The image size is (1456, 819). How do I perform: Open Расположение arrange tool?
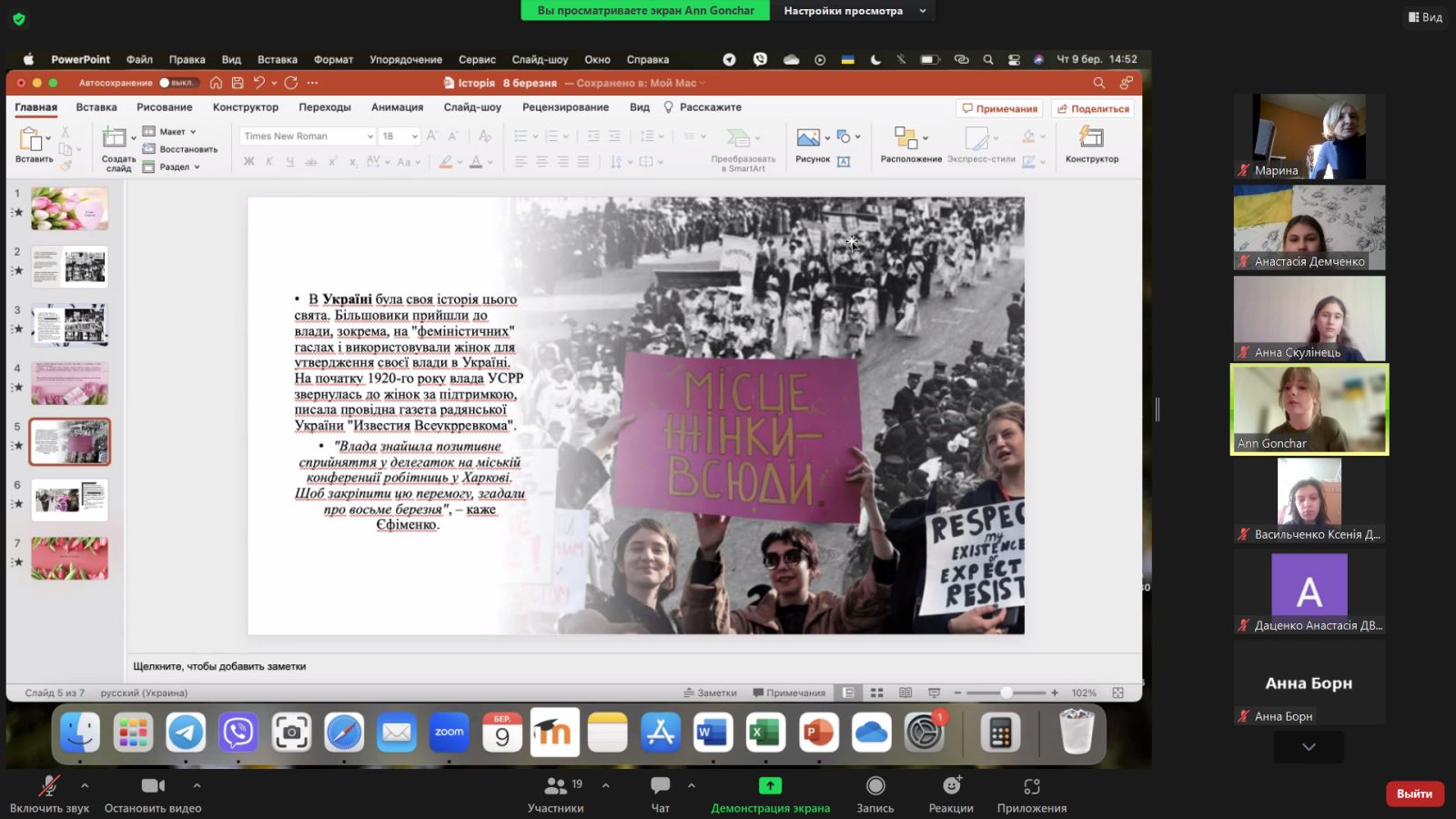click(906, 137)
